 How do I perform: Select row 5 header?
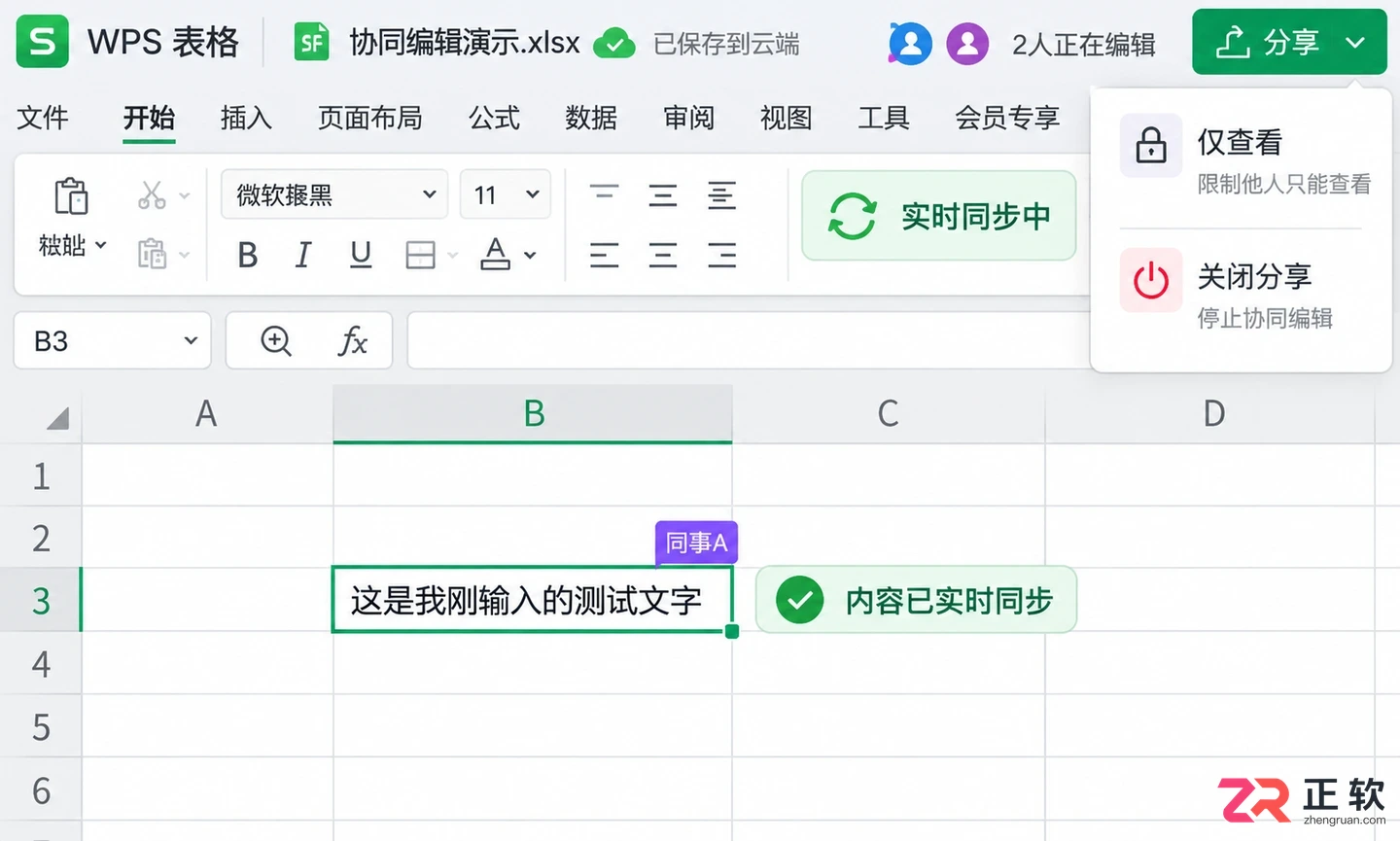(41, 726)
